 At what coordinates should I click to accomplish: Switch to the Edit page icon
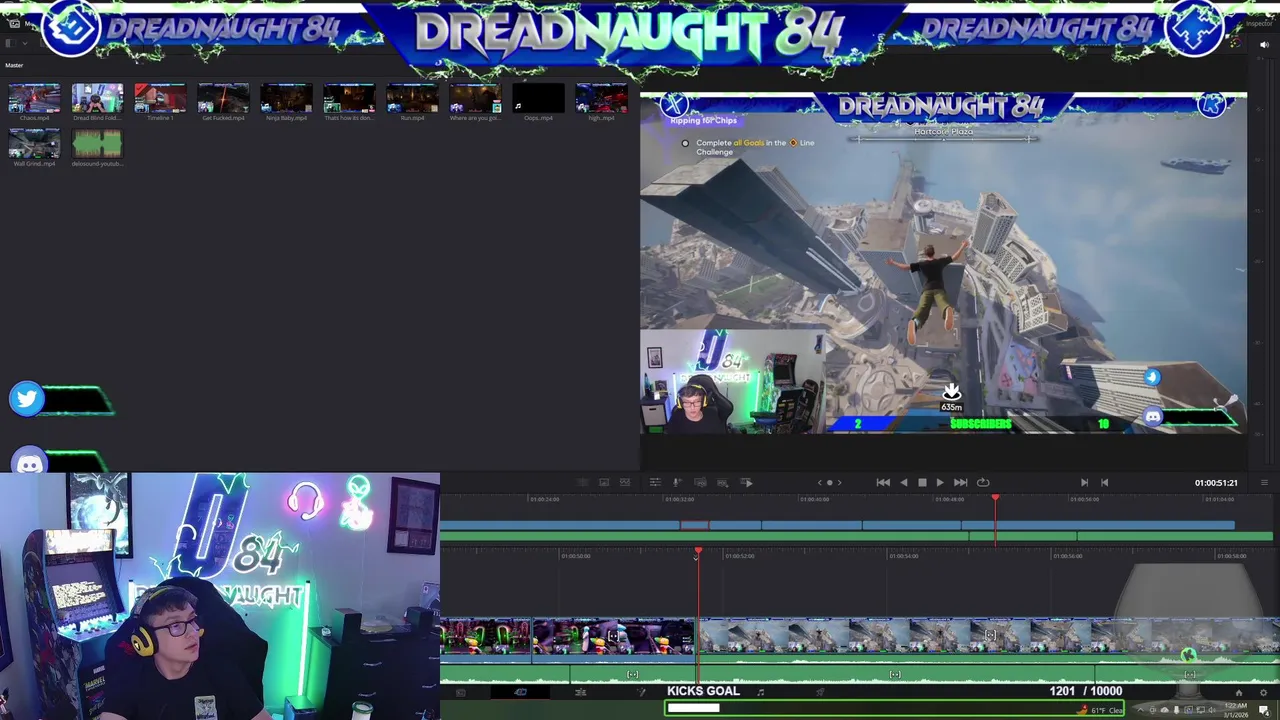pyautogui.click(x=580, y=692)
